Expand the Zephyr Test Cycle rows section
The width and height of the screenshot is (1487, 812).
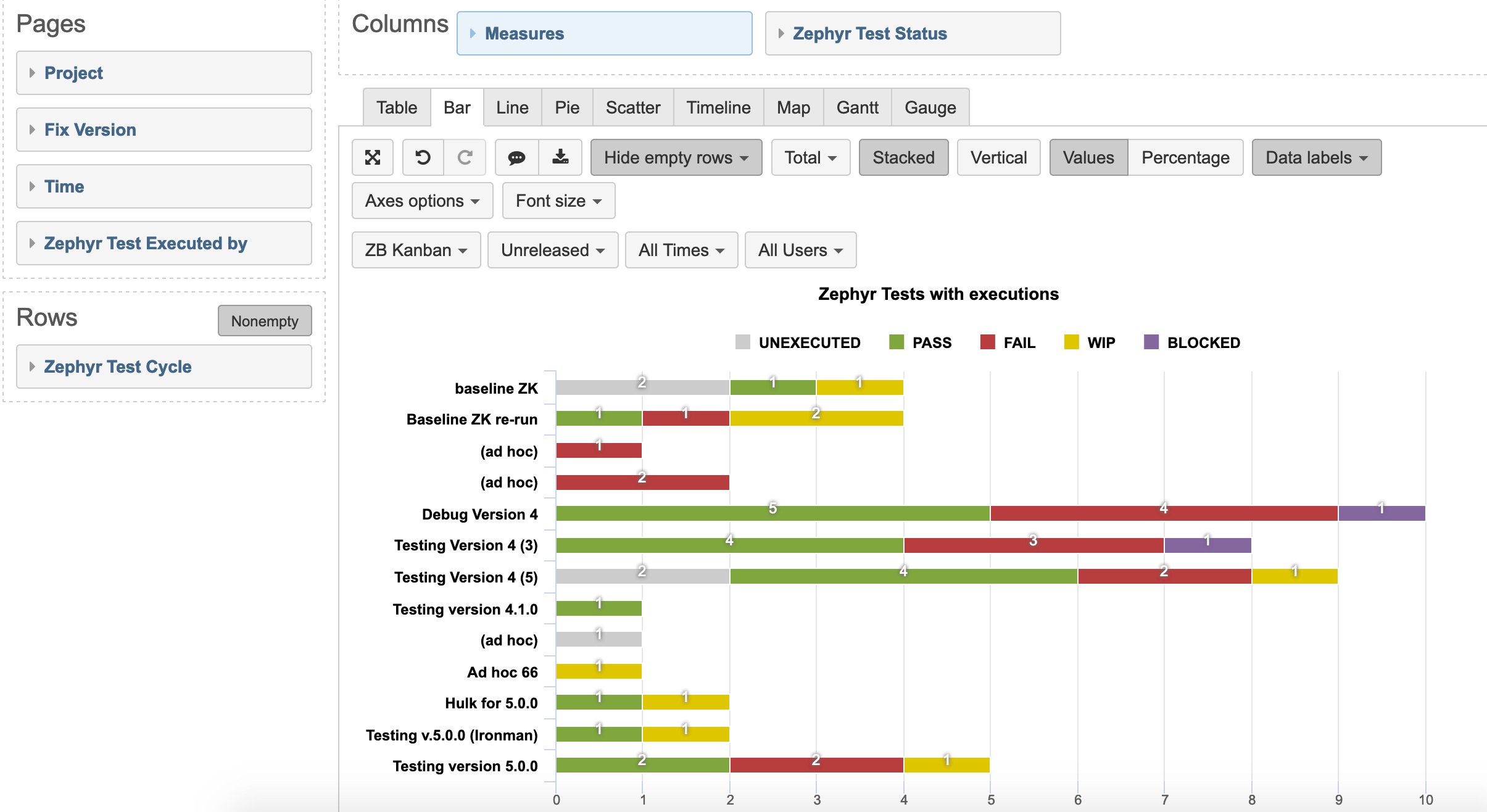(117, 366)
